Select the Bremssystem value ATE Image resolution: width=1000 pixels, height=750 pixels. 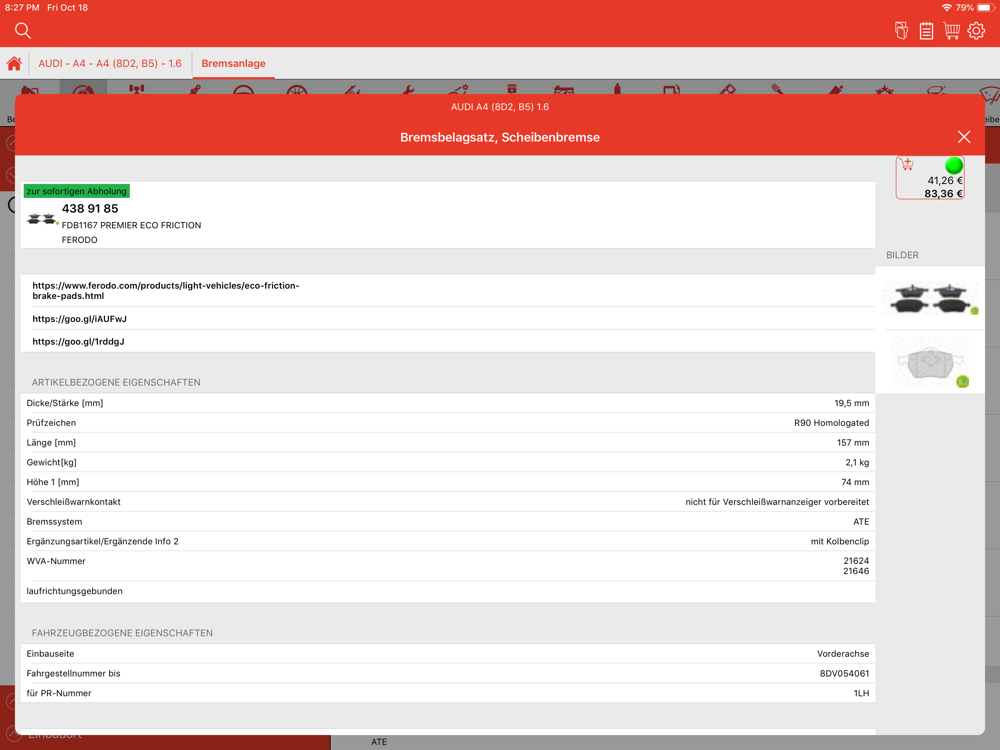pos(861,522)
